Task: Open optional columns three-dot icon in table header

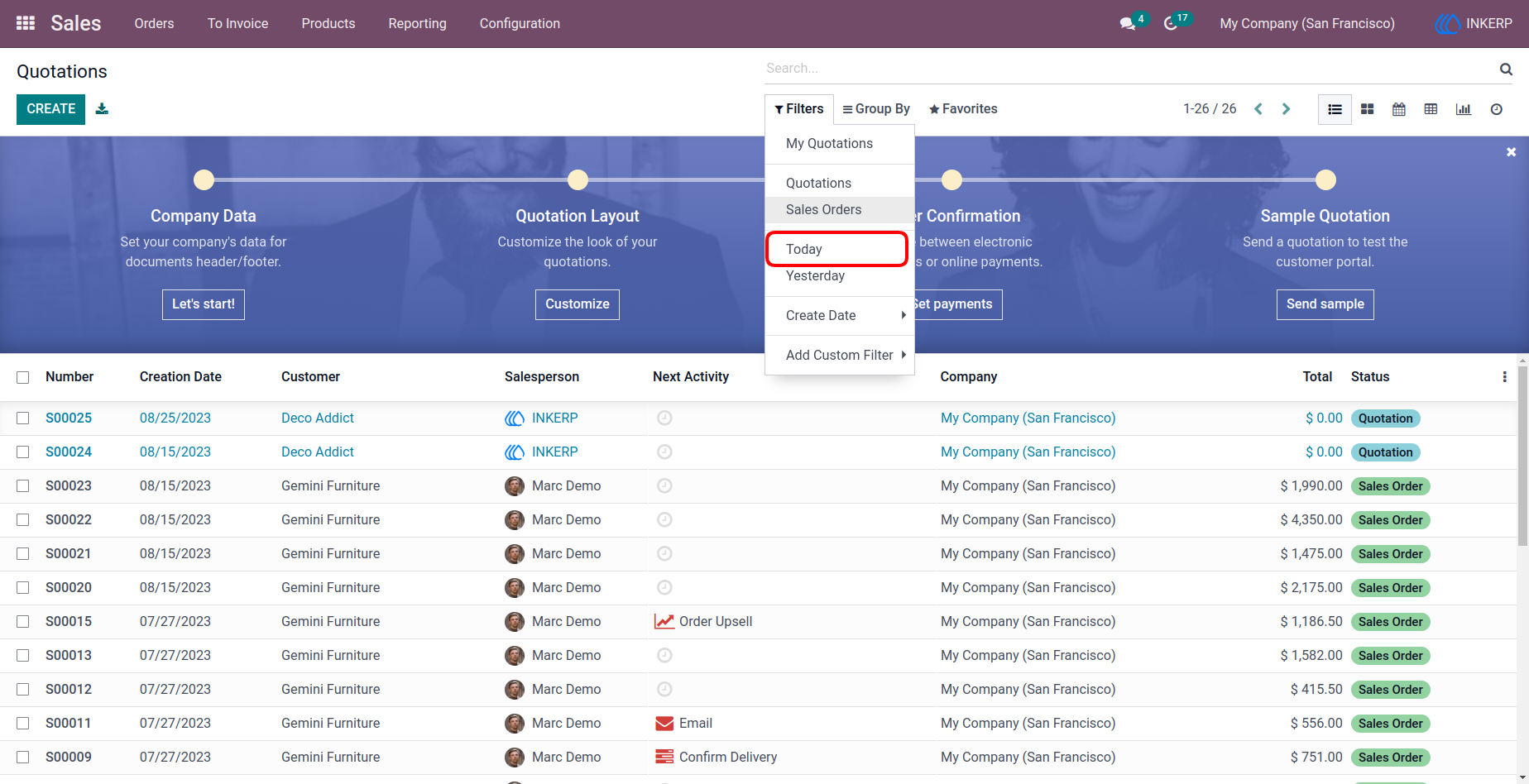Action: click(1504, 377)
